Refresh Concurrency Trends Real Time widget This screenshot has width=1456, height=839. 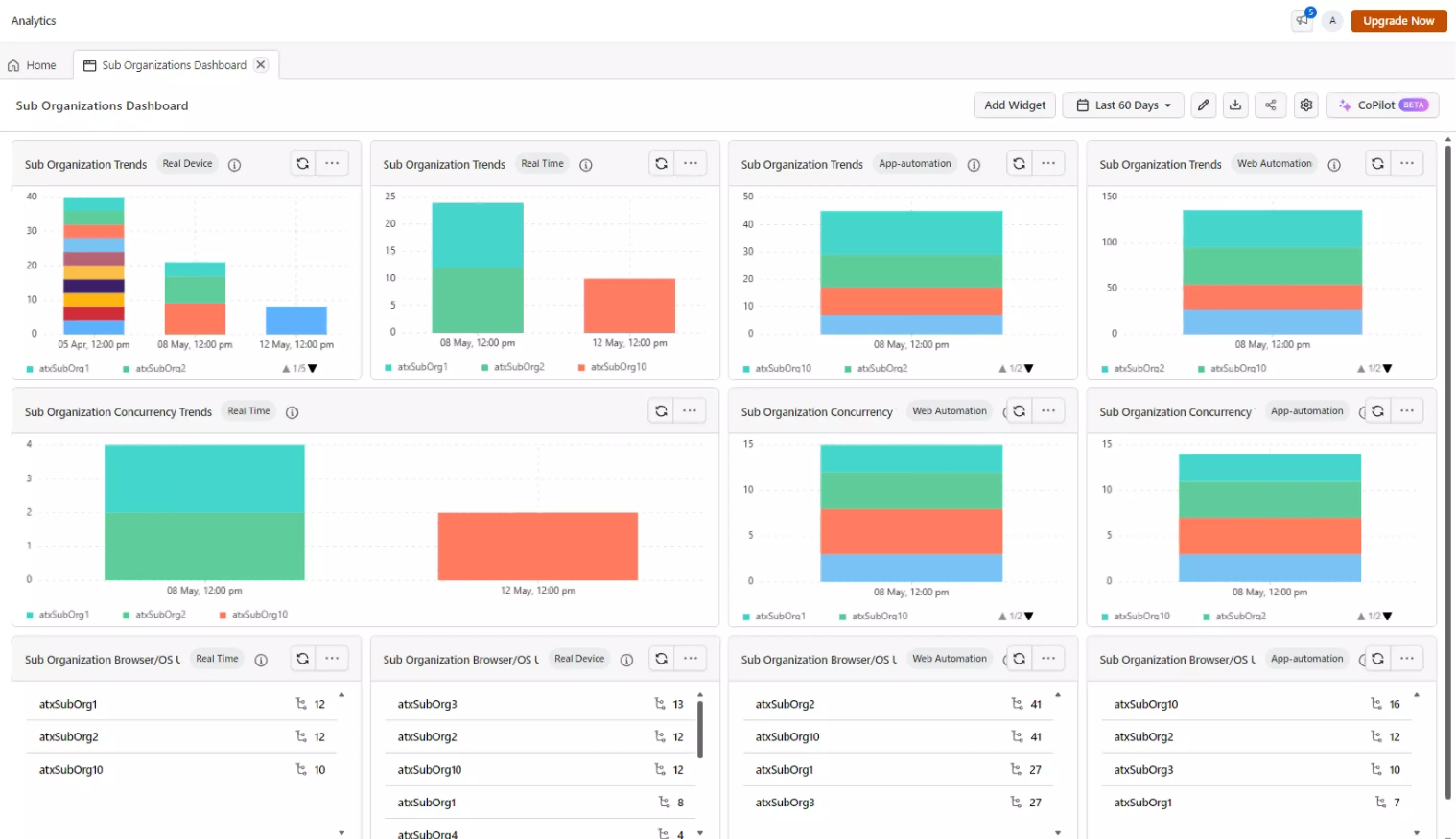coord(661,411)
